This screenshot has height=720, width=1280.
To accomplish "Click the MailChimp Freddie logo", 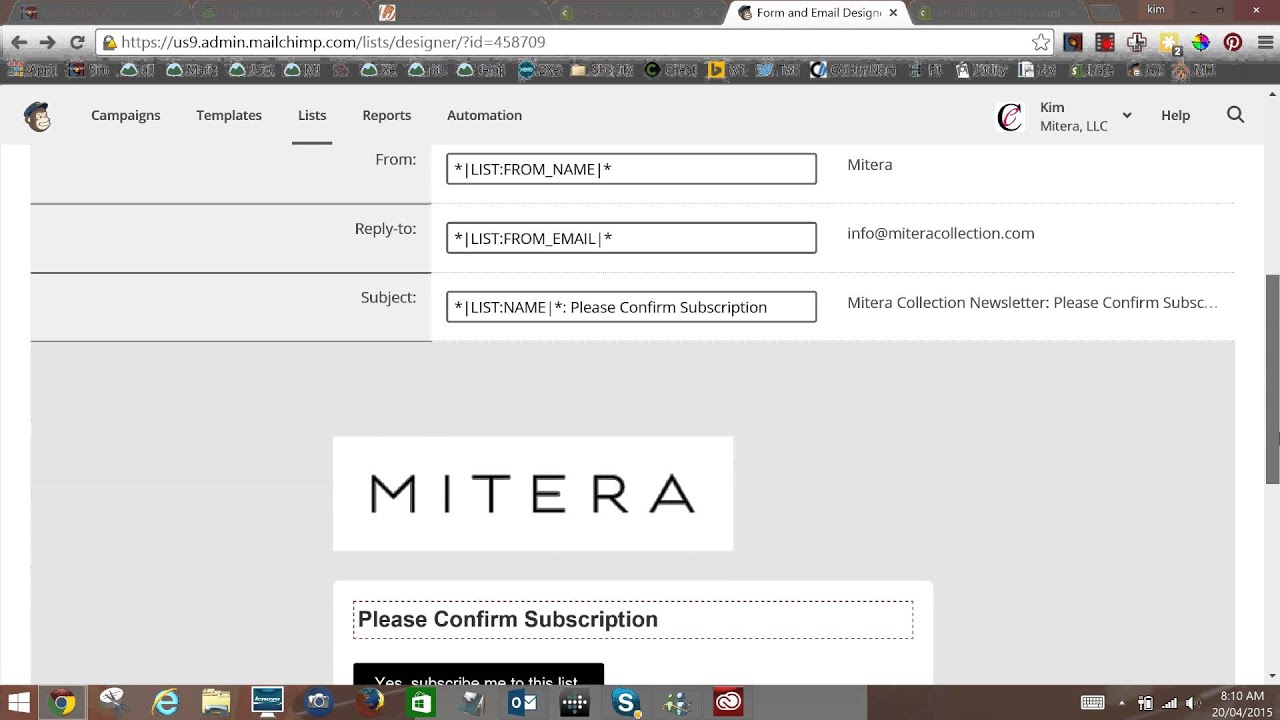I will (38, 116).
